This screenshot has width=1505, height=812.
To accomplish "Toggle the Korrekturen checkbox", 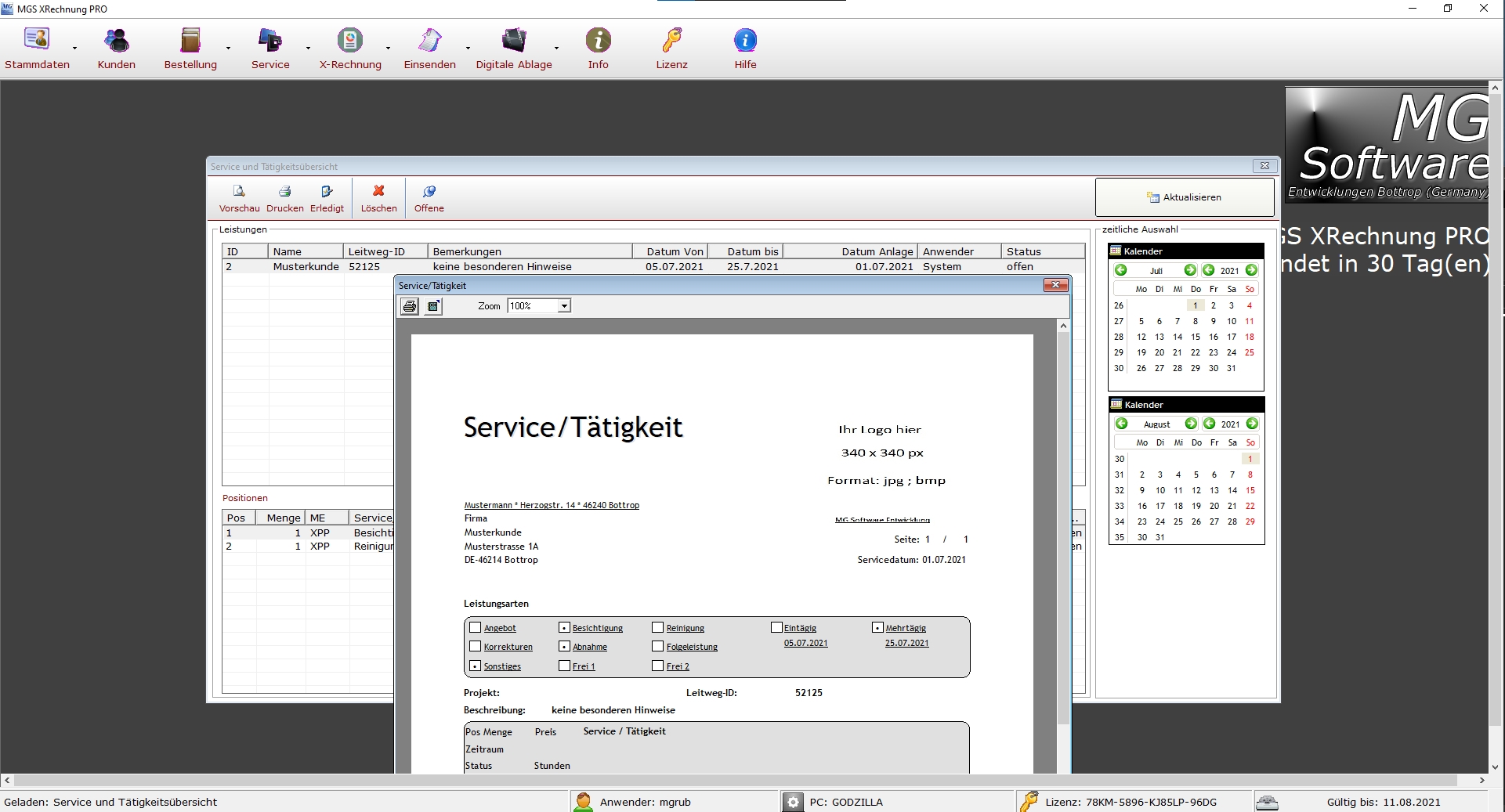I will click(475, 646).
